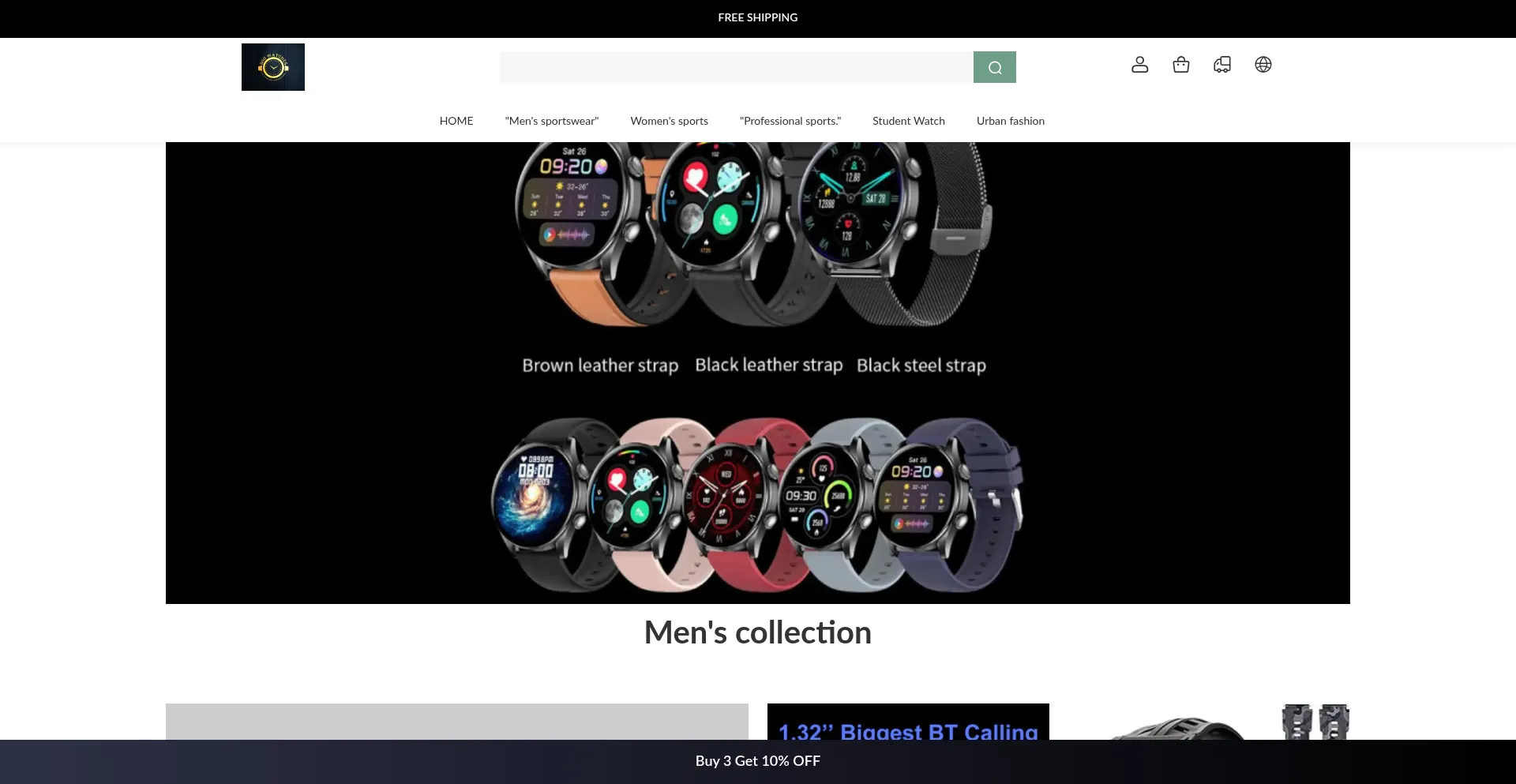Expand the Urban fashion navigation entry
1516x784 pixels.
click(1010, 121)
